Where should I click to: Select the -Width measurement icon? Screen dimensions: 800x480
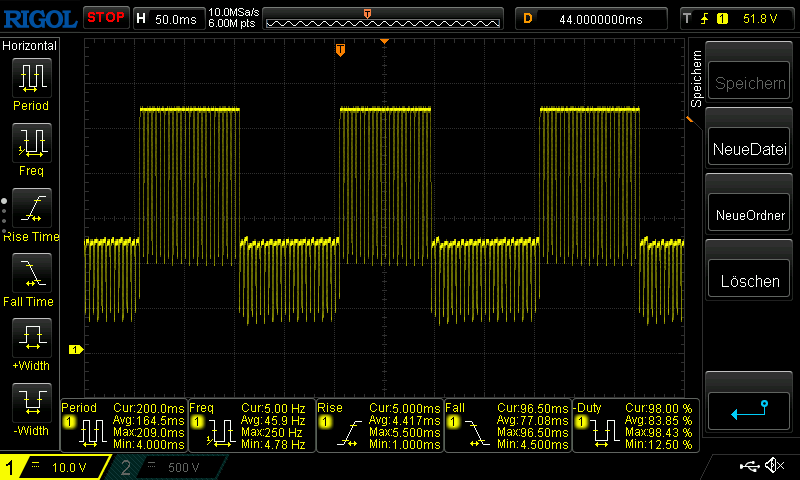click(x=32, y=402)
